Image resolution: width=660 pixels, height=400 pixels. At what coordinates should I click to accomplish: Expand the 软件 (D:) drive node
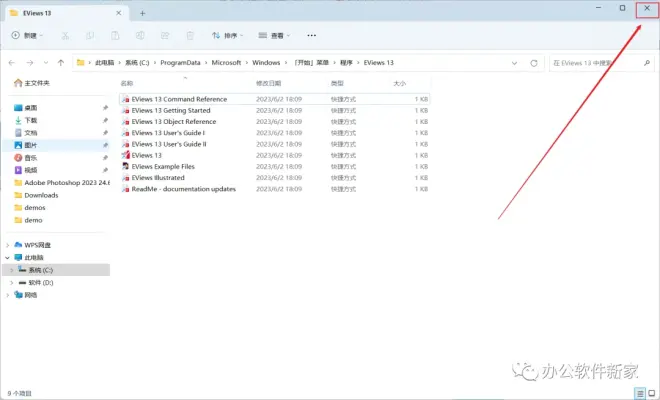[13, 282]
